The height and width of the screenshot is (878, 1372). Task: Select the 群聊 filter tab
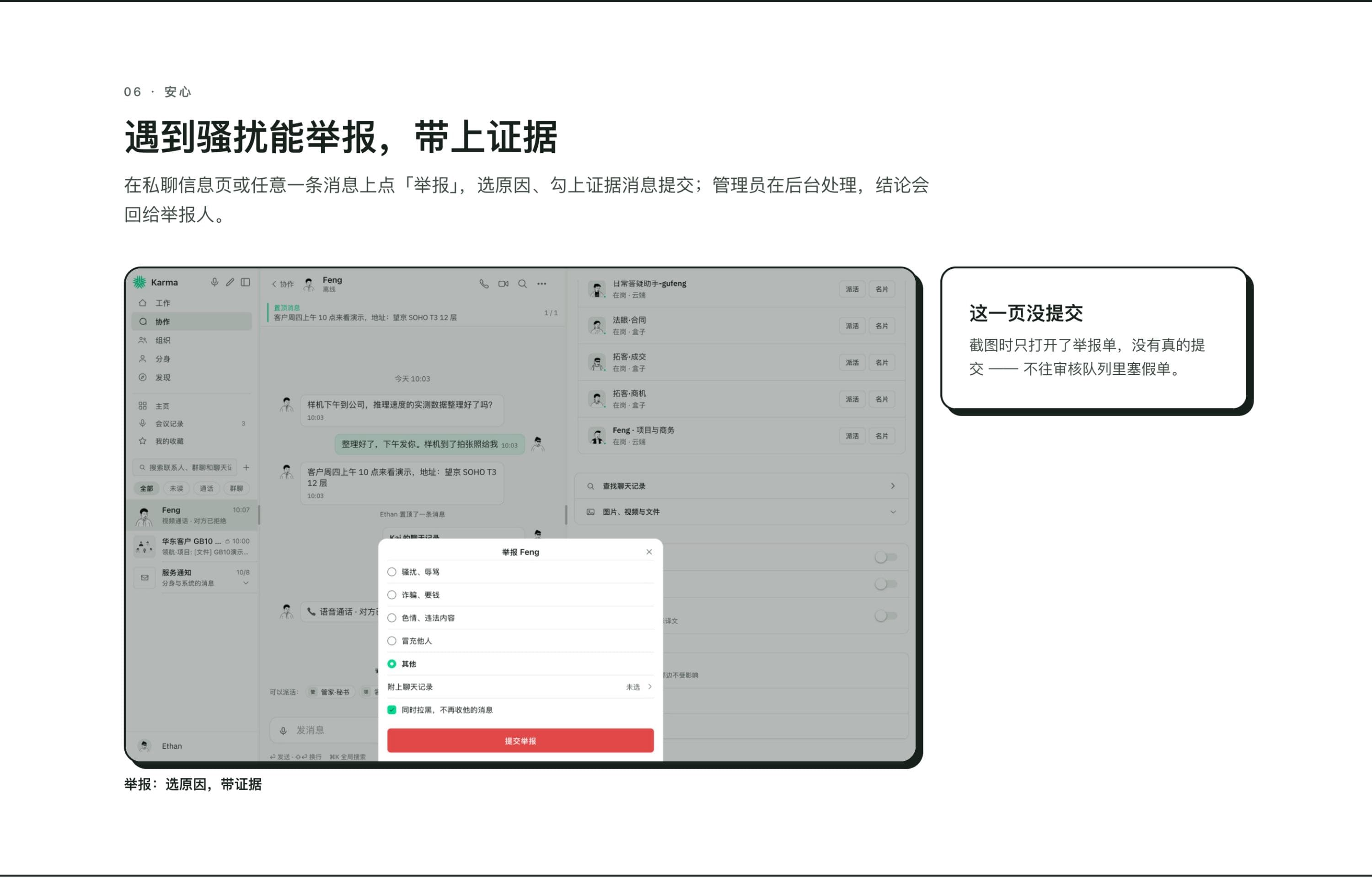tap(236, 488)
